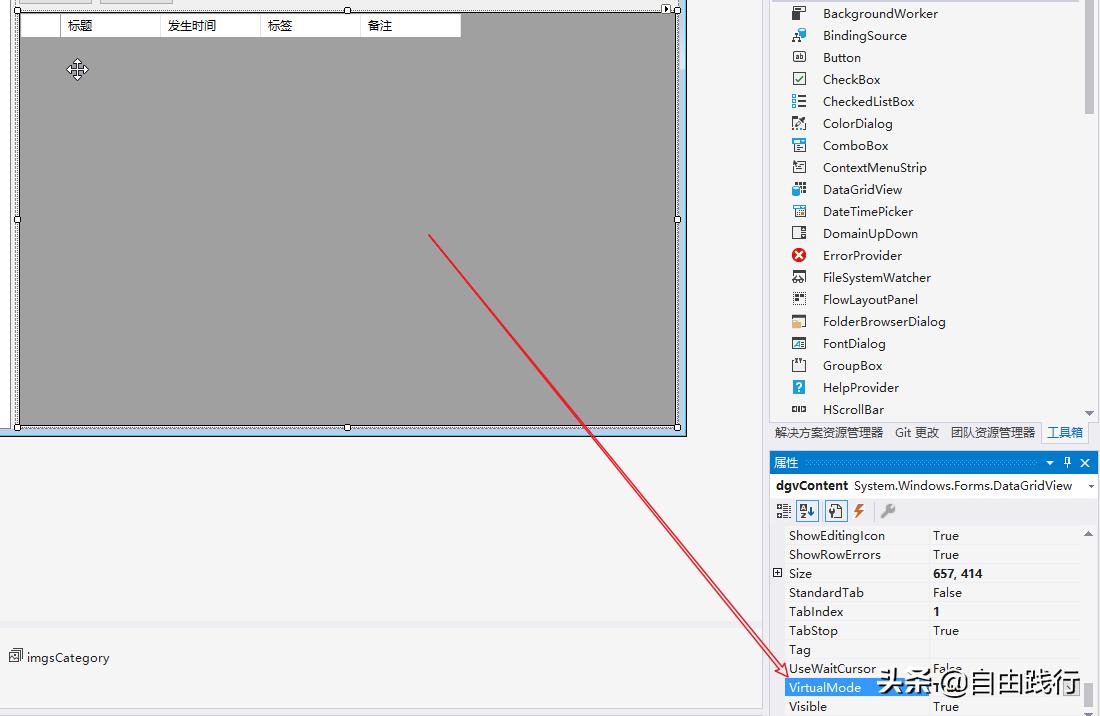
Task: Switch to the 团队资源管理器 tab
Action: 993,433
